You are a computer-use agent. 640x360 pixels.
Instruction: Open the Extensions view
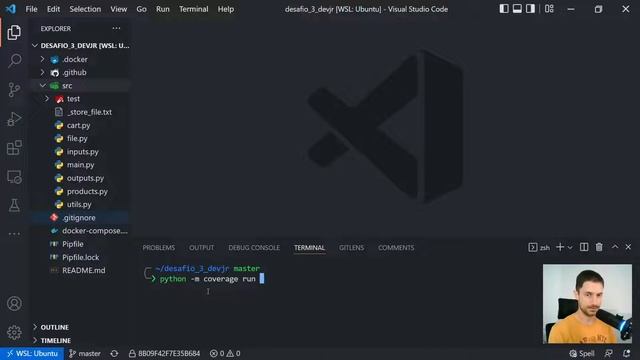point(14,147)
